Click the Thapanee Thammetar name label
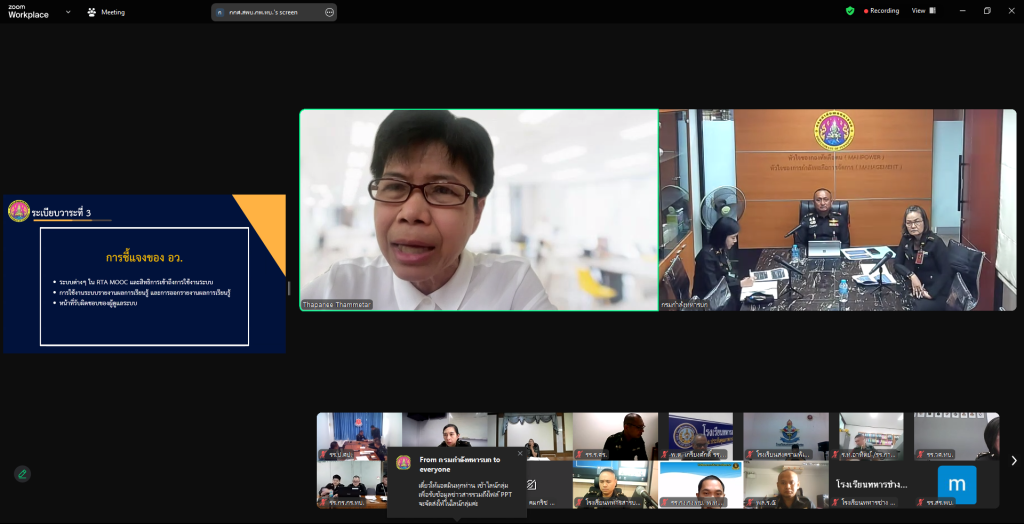 (x=336, y=304)
